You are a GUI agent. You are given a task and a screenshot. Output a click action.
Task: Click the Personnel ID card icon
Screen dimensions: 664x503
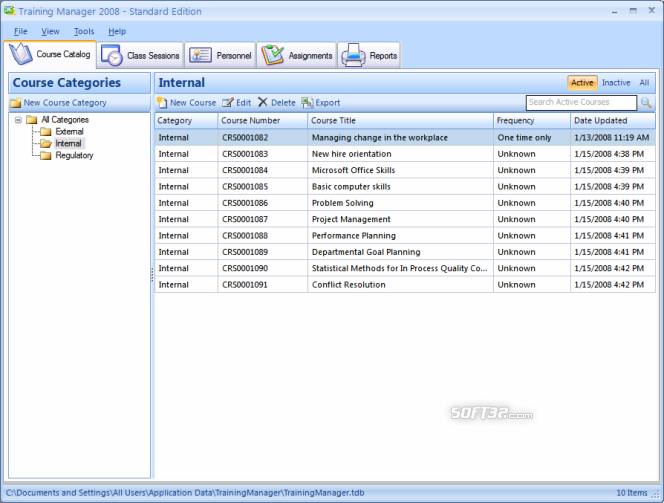click(x=200, y=55)
